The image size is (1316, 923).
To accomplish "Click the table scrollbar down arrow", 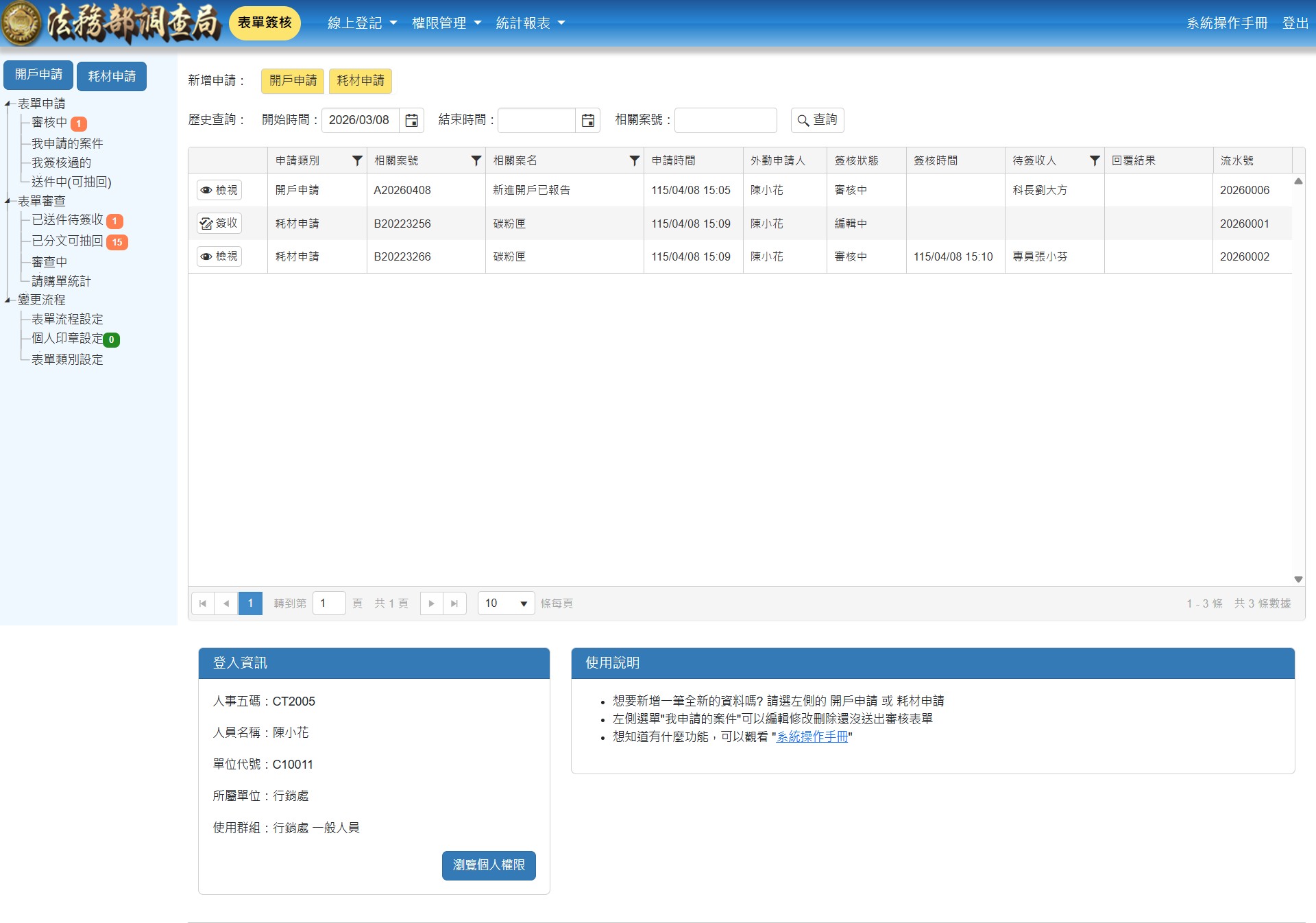I will click(x=1297, y=578).
